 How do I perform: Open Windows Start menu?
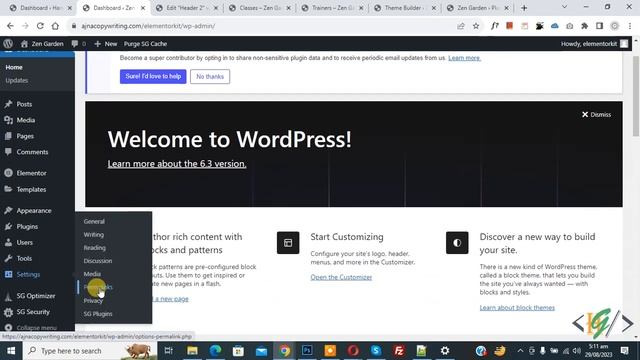[11, 351]
